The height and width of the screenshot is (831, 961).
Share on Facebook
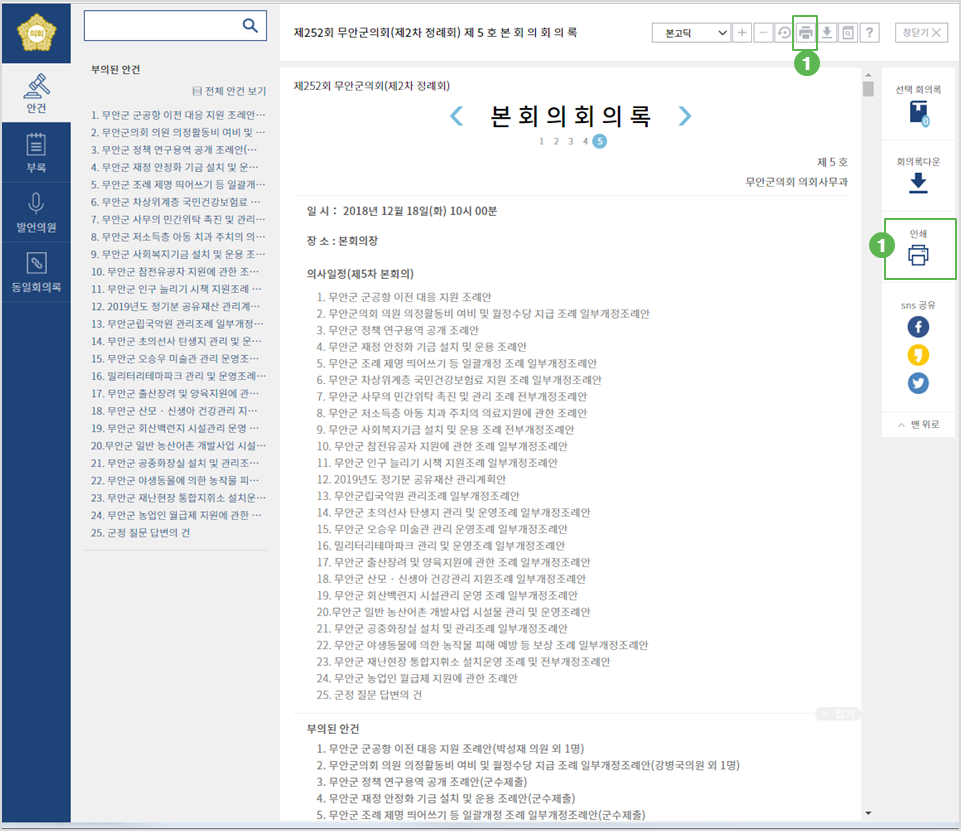[918, 327]
